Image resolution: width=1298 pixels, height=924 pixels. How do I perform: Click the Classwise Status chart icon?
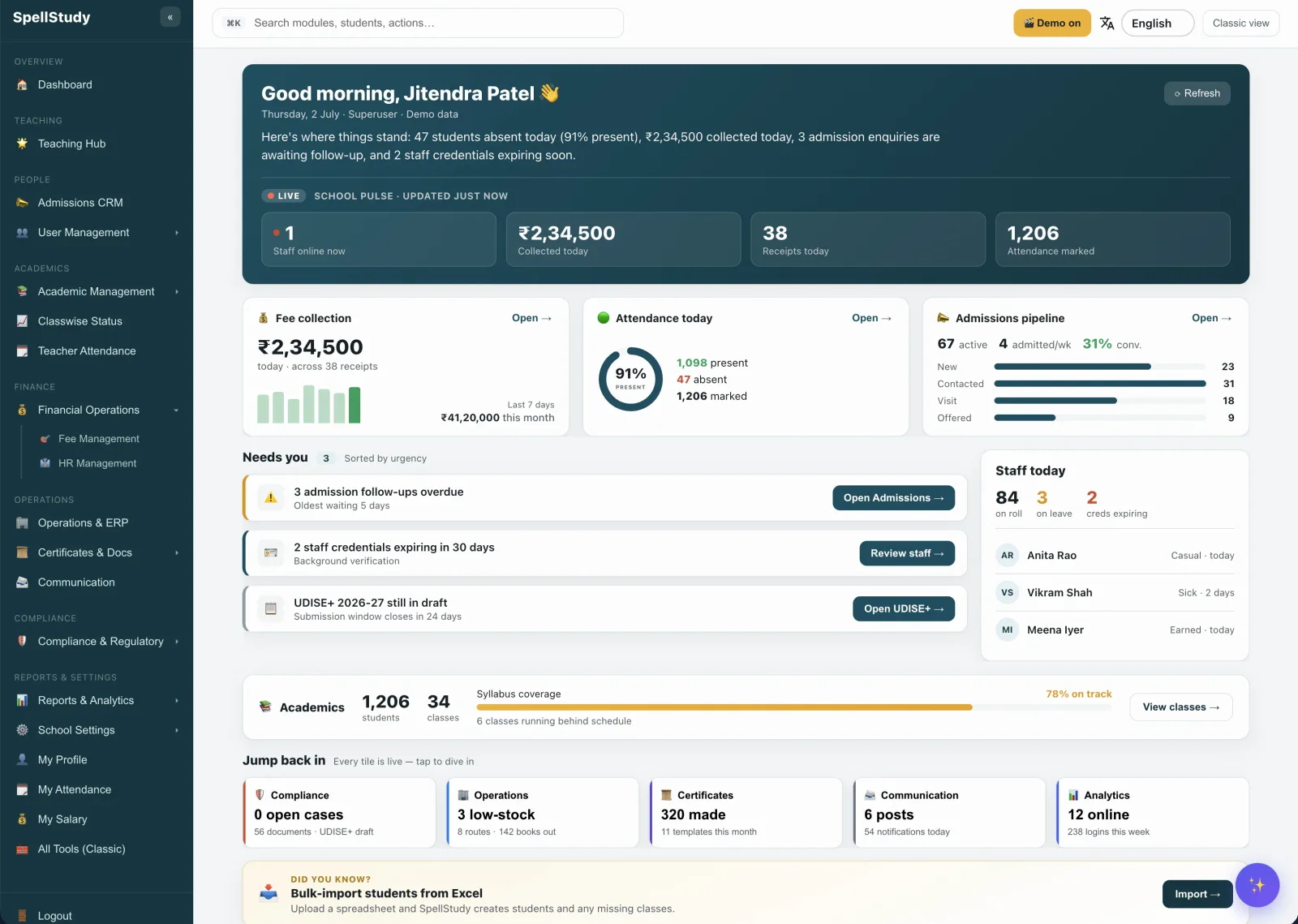[x=22, y=321]
